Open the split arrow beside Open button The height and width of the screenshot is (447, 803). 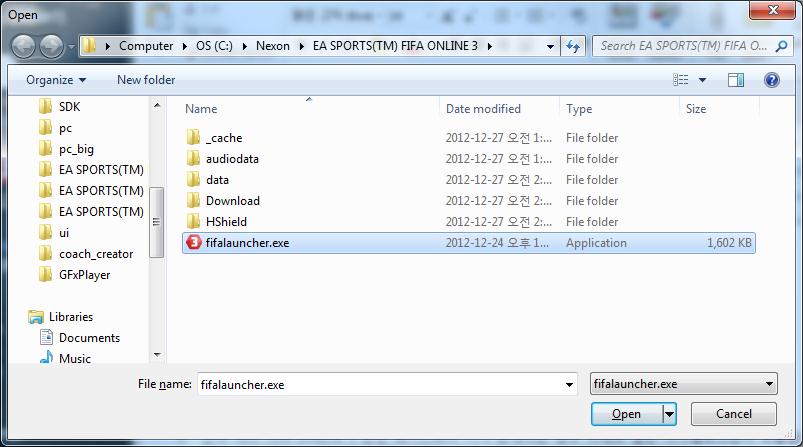[669, 414]
